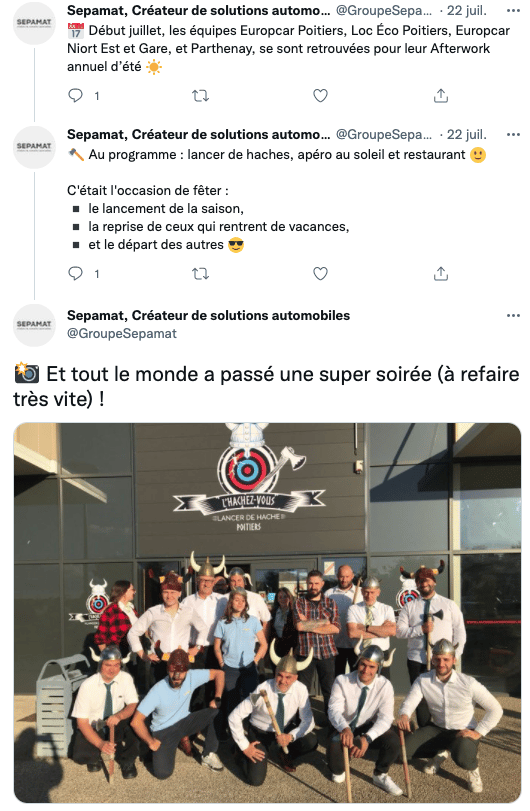Open the 22 juil. timestamp on second tweet
Viewport: 530px width, 811px height.
tap(466, 134)
